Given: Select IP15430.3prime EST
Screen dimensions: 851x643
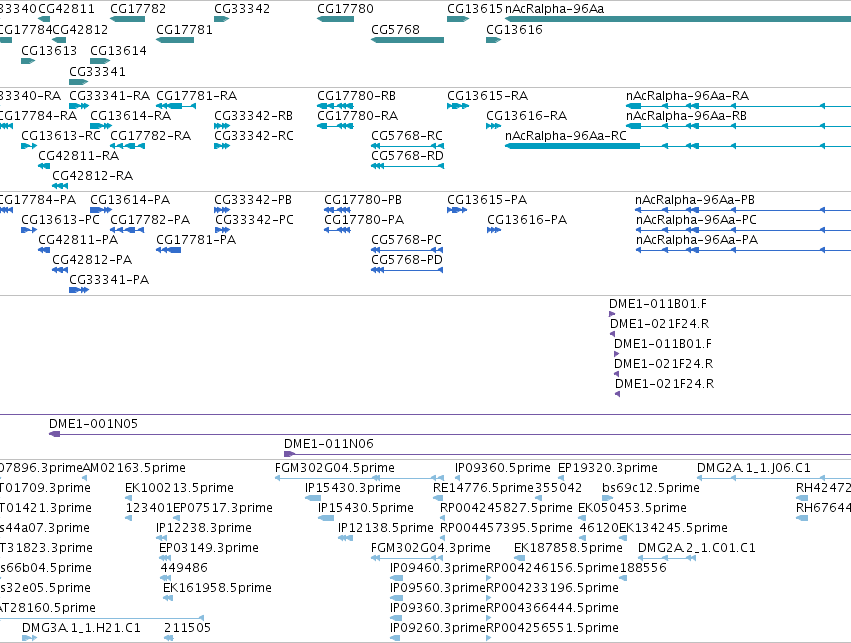Looking at the screenshot, I should pos(353,488).
